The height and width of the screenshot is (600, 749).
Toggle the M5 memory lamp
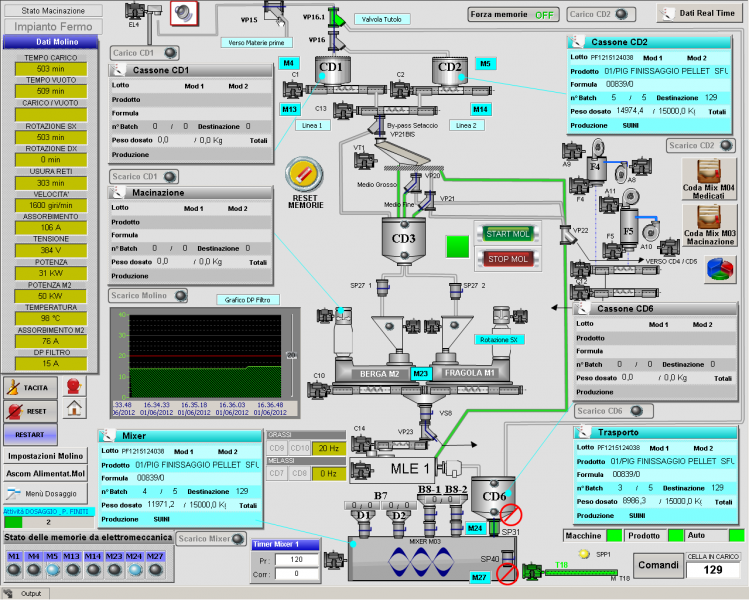52,569
